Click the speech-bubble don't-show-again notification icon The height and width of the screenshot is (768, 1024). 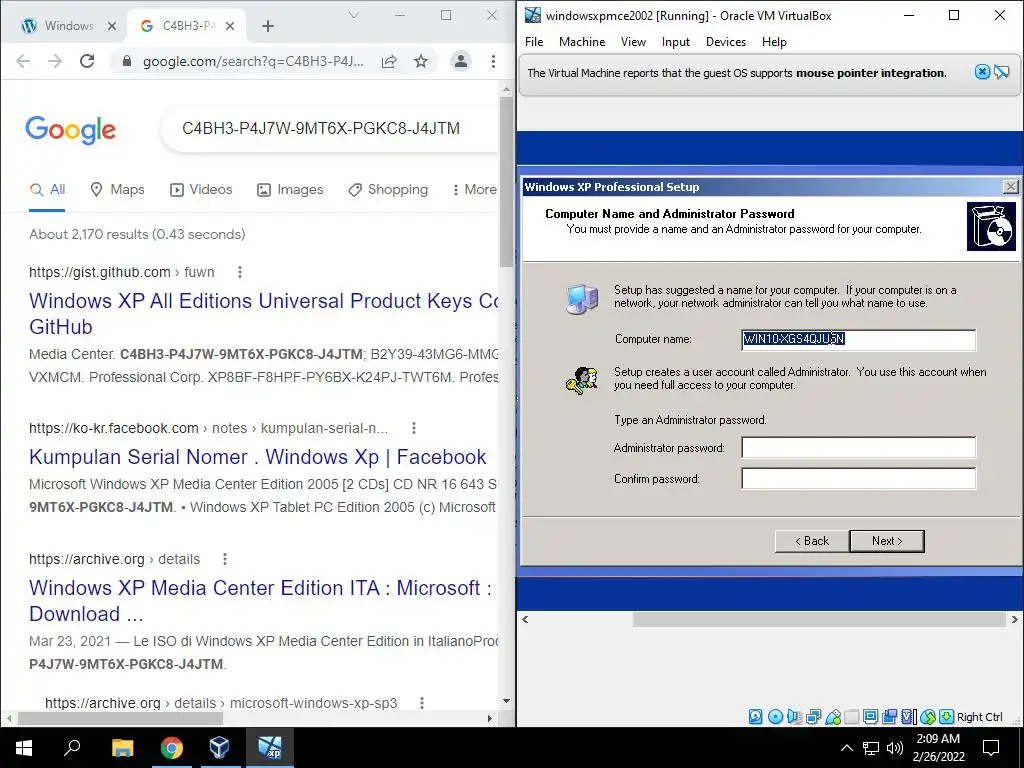coord(1002,72)
